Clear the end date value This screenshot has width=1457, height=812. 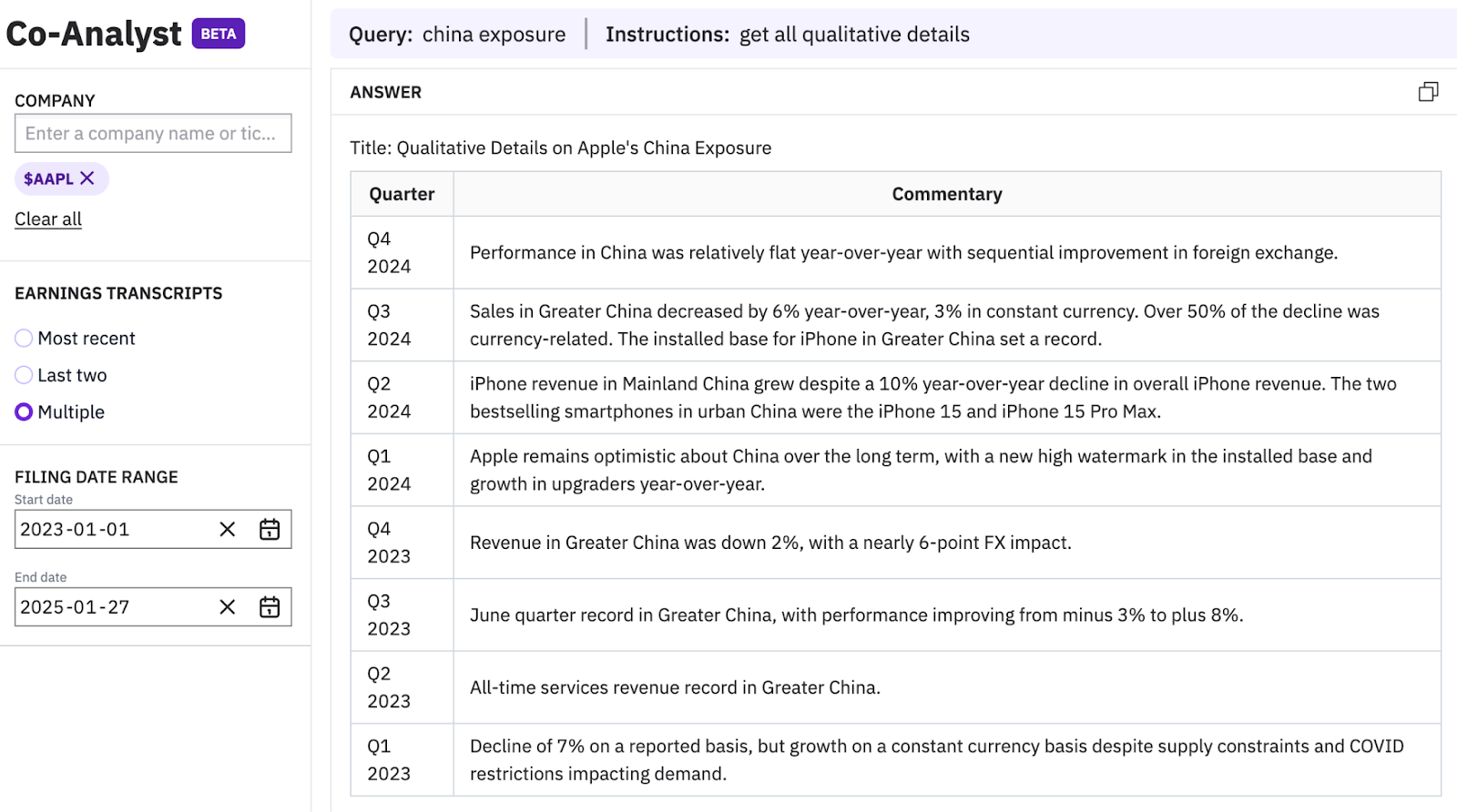point(228,607)
